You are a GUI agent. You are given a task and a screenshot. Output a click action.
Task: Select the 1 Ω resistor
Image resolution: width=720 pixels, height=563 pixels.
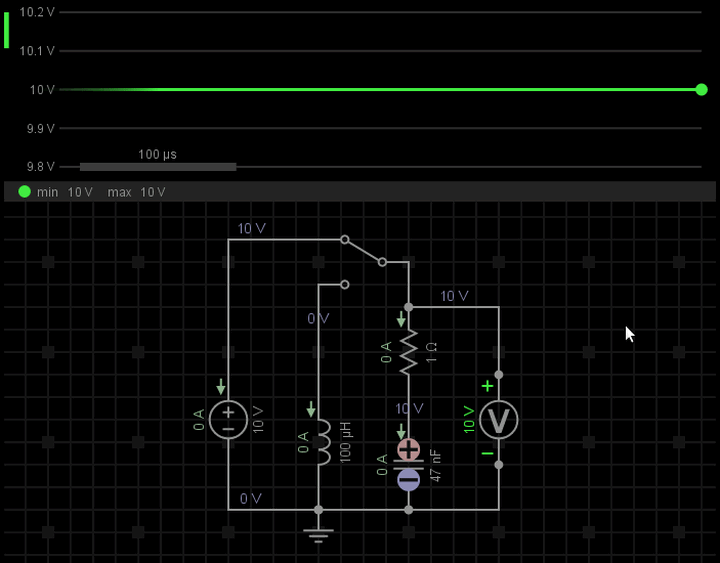(408, 352)
